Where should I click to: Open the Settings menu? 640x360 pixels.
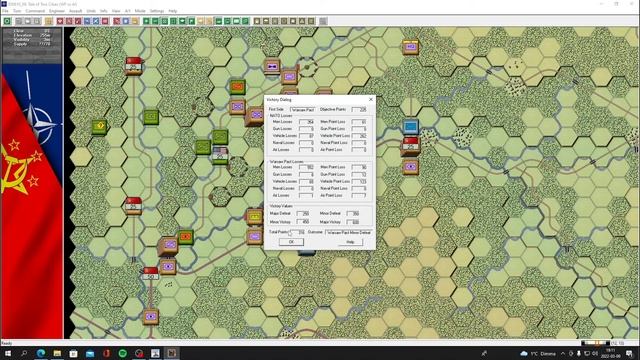pyautogui.click(x=157, y=11)
